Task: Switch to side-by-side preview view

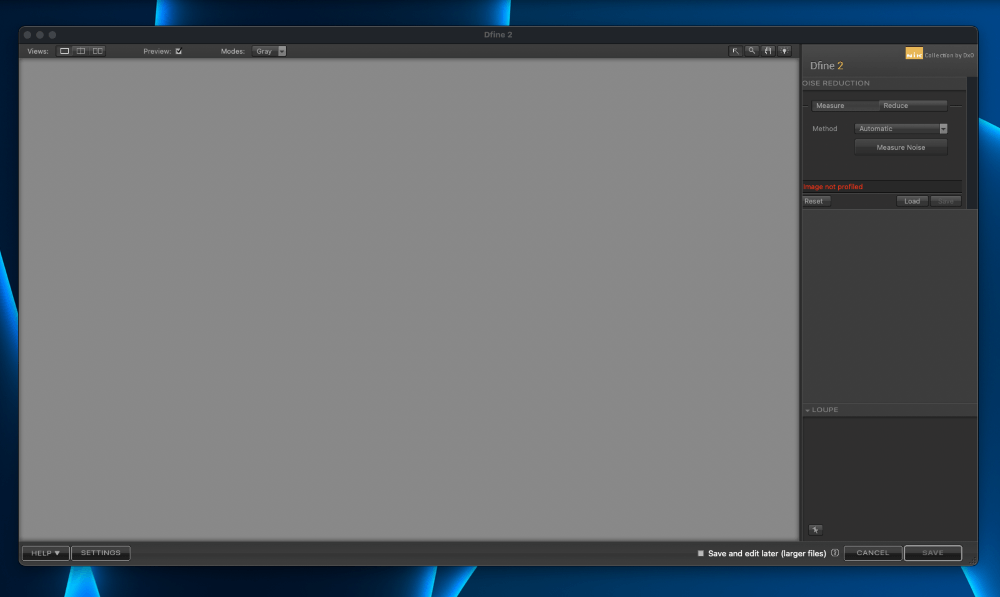Action: tap(98, 51)
